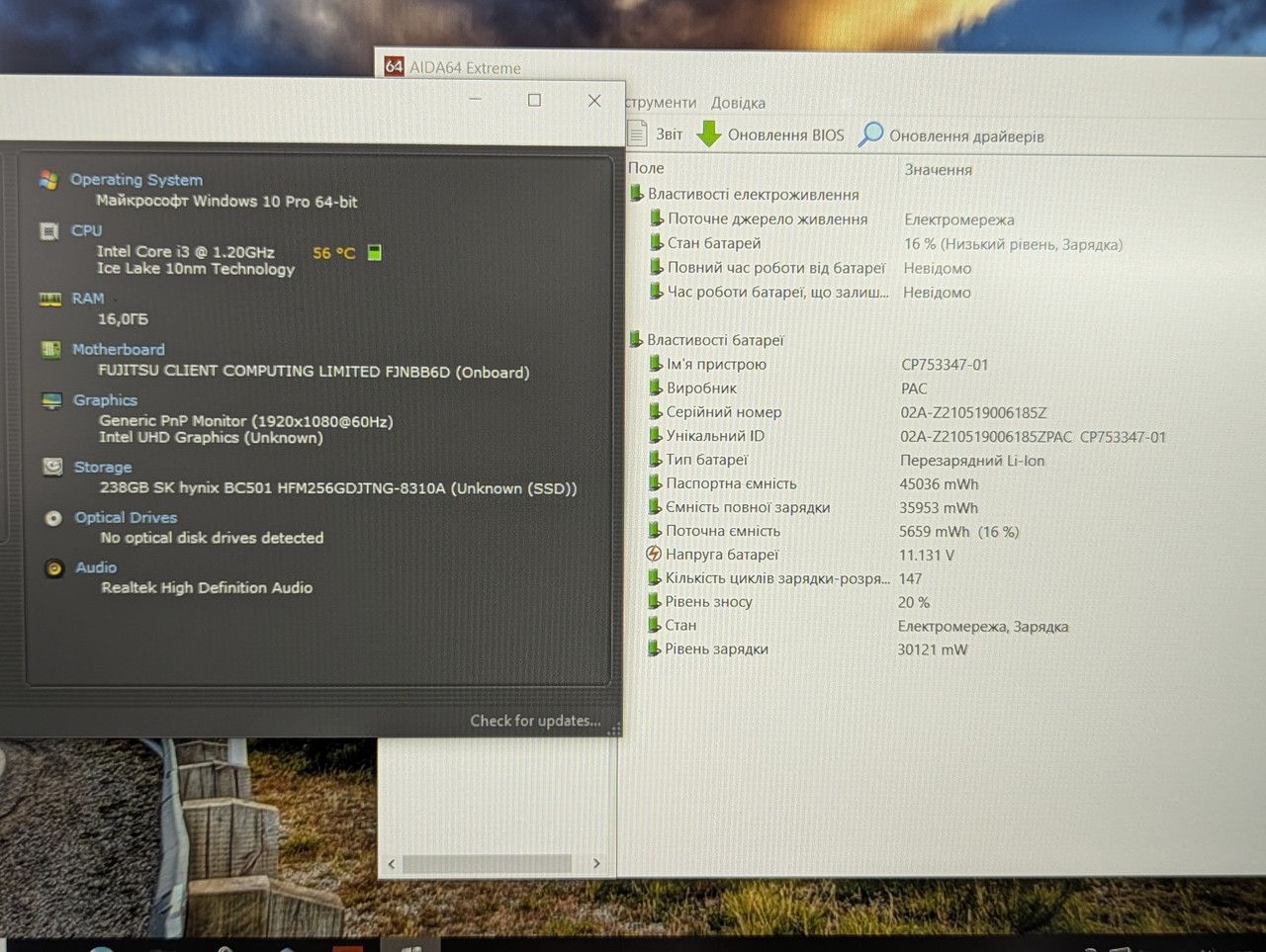Open the Довідка menu in AIDA64

point(738,103)
